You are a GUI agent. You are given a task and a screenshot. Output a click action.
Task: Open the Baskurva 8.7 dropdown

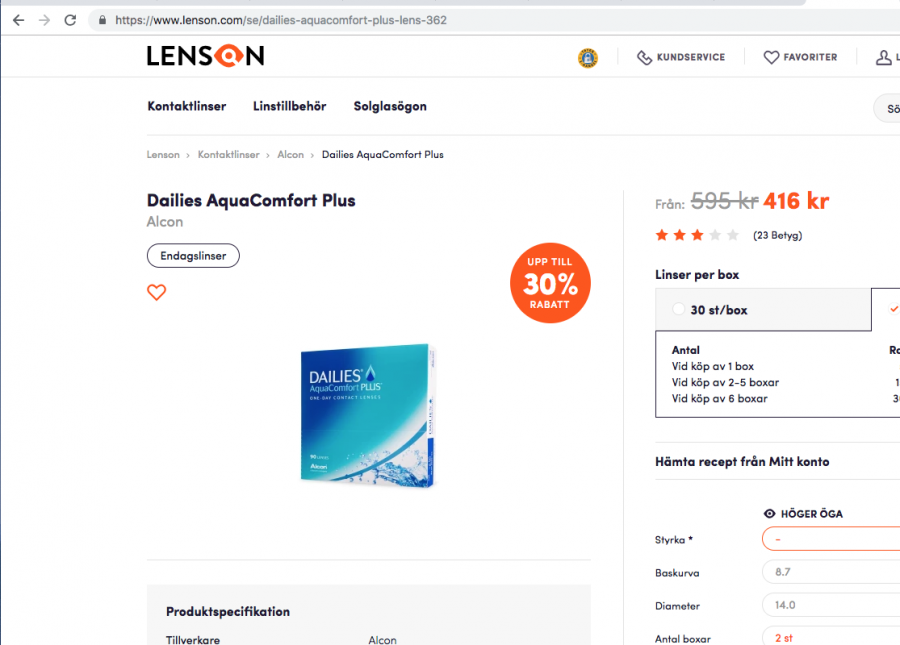coord(830,573)
